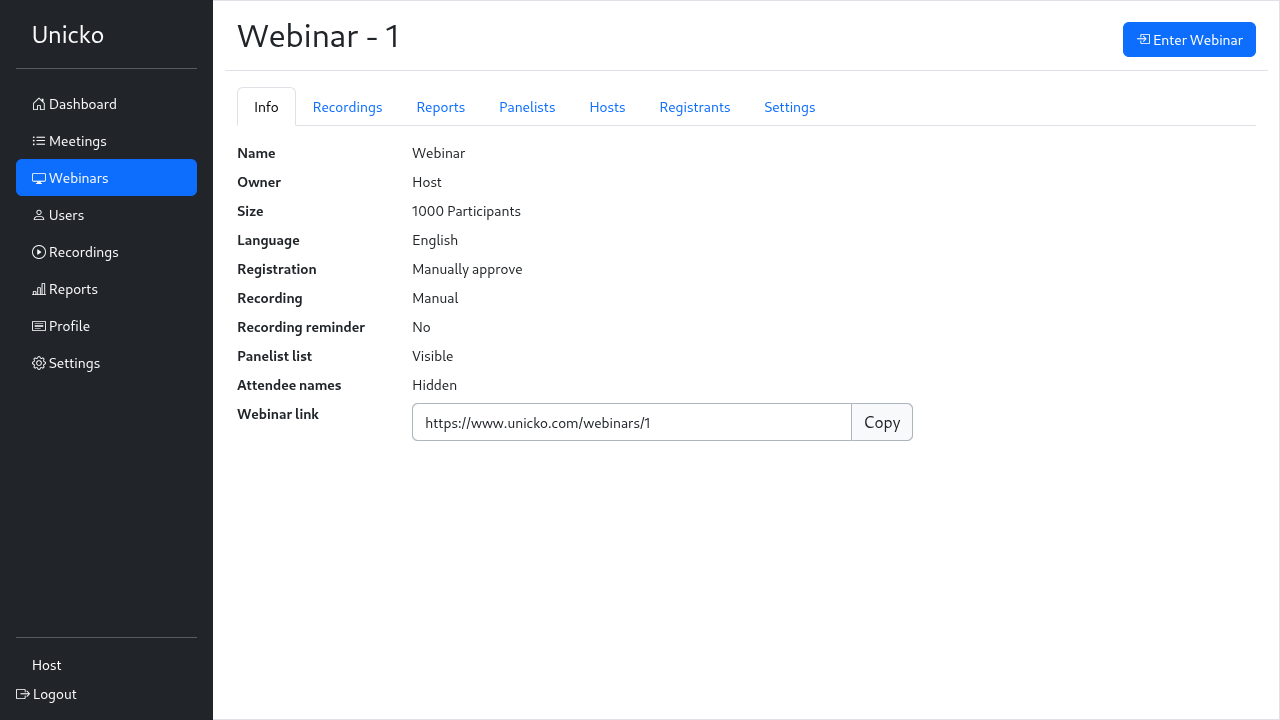Screen dimensions: 1280x720
Task: Select the 'English' language value
Action: (435, 240)
